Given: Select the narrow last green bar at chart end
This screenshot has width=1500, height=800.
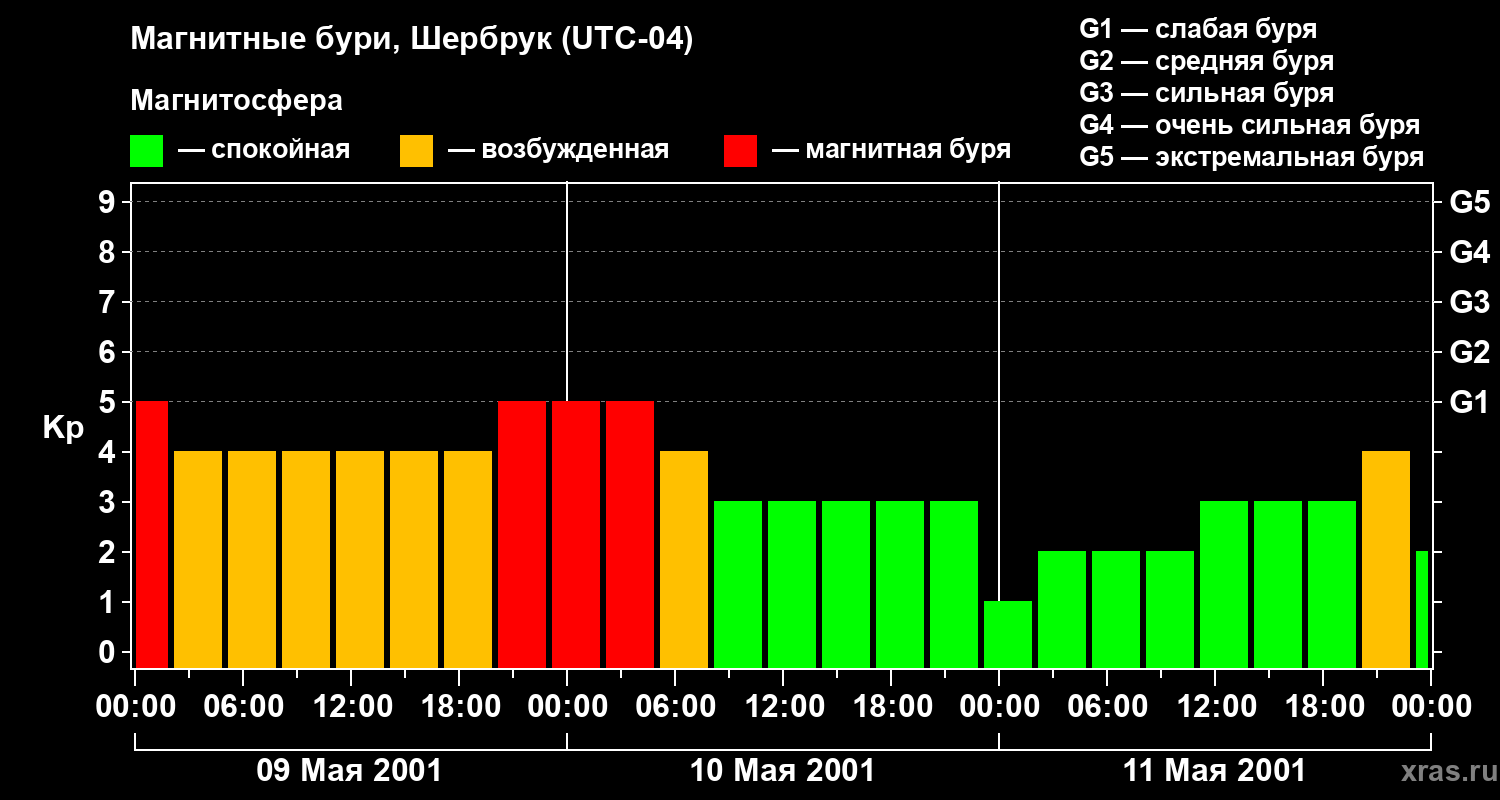Looking at the screenshot, I should point(1422,609).
